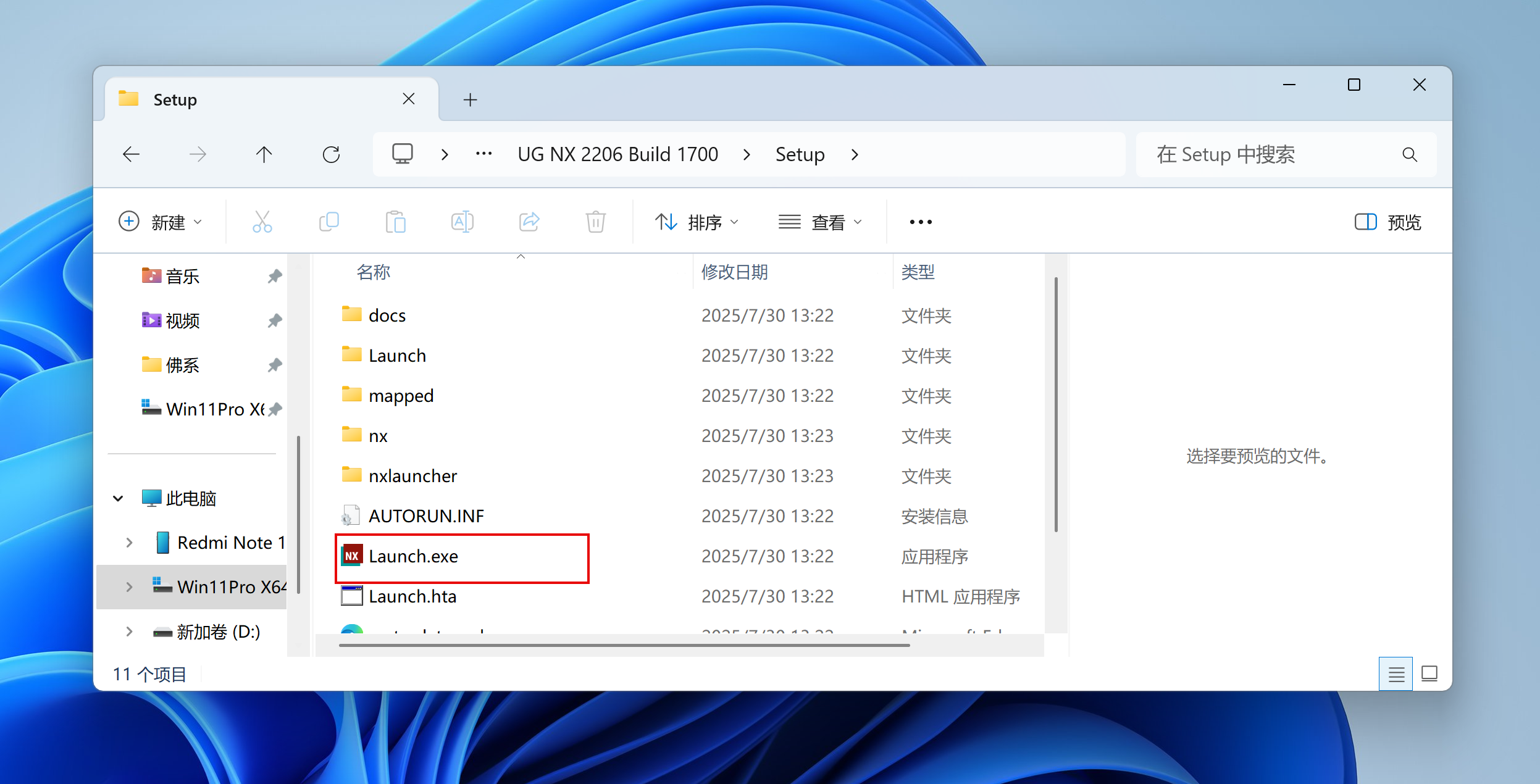Screen dimensions: 1540x784
Task: Click the Copy icon in toolbar
Action: tap(329, 222)
